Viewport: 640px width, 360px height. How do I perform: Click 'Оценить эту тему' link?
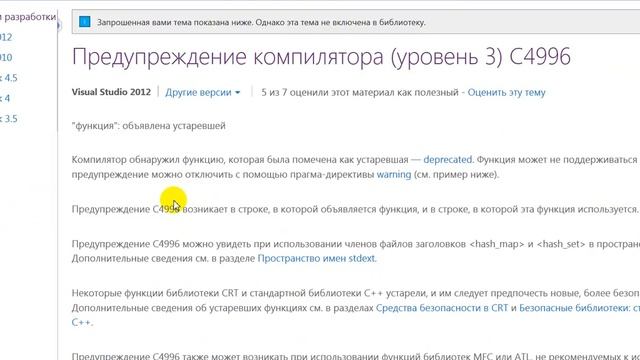tap(506, 93)
